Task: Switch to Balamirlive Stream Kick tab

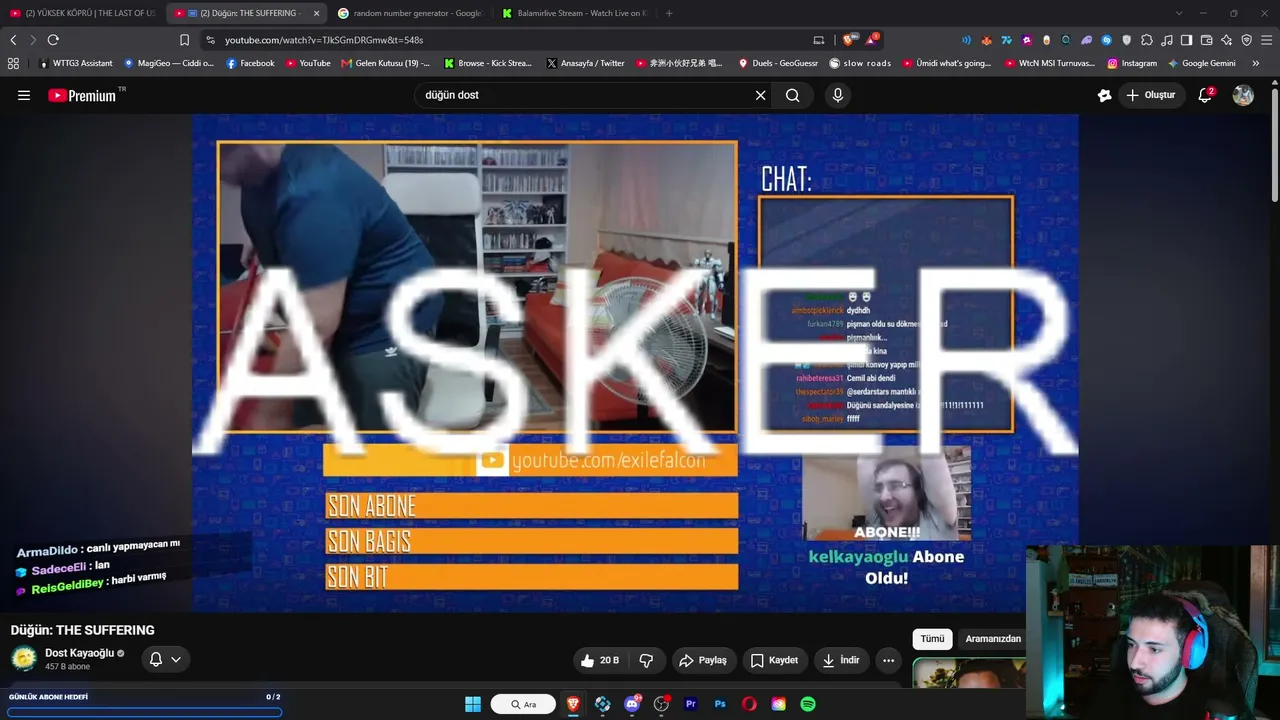Action: [575, 13]
